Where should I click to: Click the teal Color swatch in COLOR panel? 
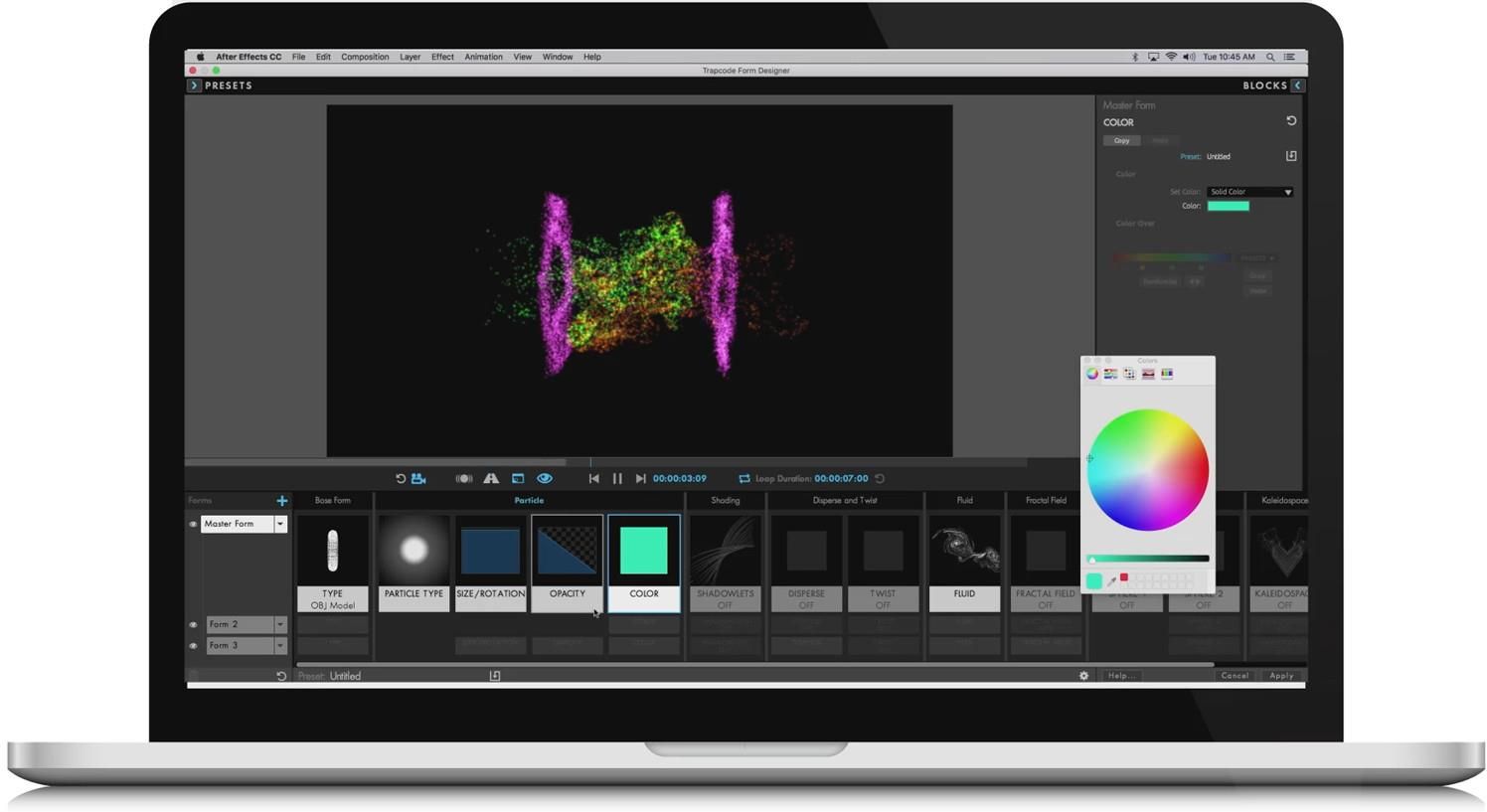[x=1227, y=206]
